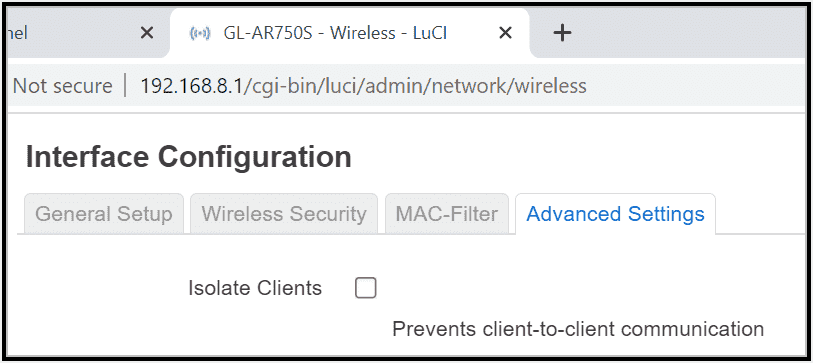Click the Not secure site indicator
The width and height of the screenshot is (813, 363).
click(x=62, y=86)
